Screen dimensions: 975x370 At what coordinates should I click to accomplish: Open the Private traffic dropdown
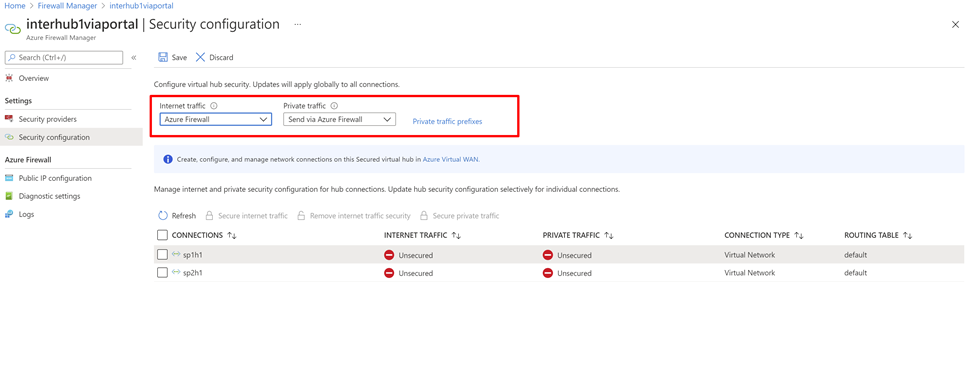(x=340, y=119)
